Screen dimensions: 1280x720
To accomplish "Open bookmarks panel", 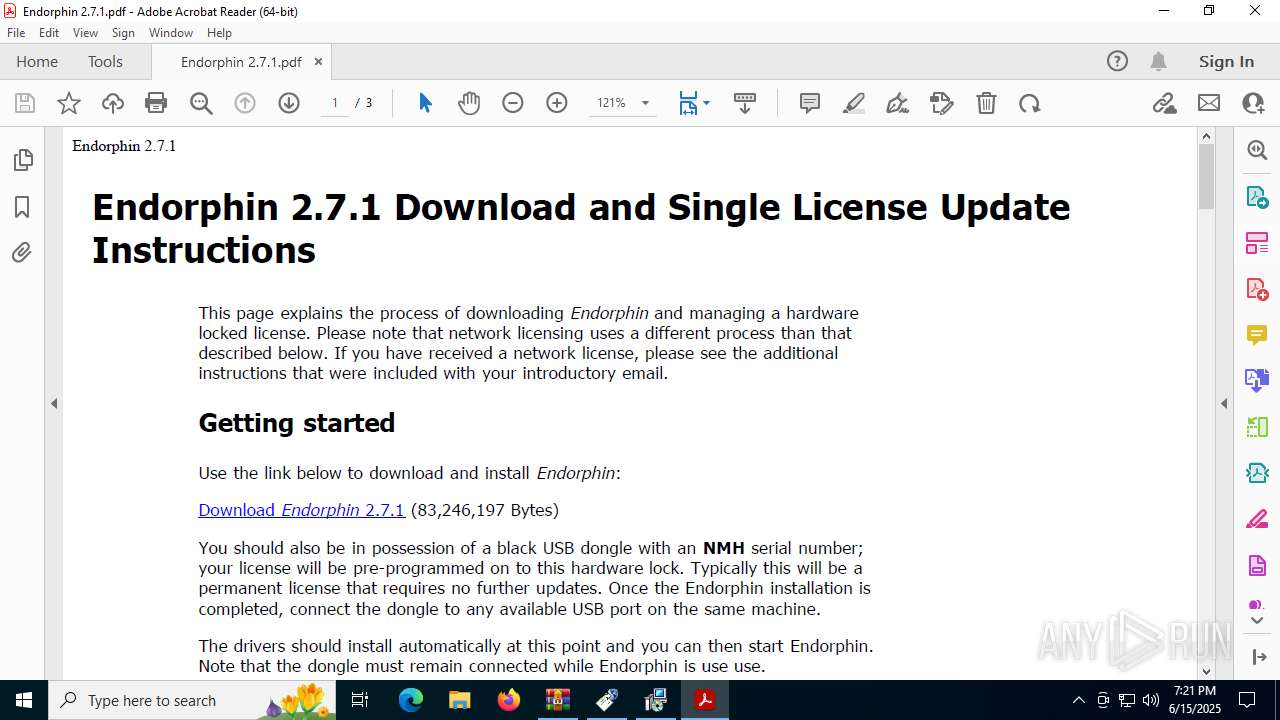I will [22, 207].
